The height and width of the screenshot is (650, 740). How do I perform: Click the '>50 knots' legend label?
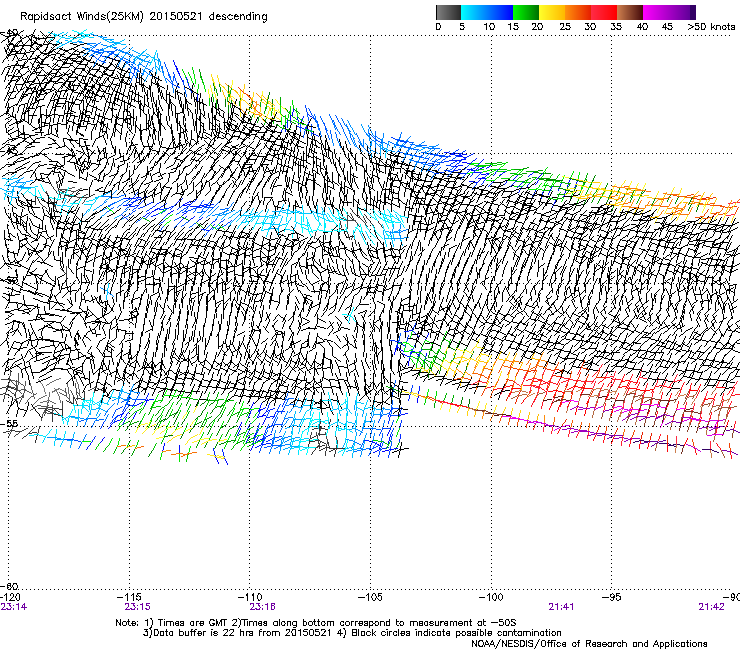tap(711, 27)
